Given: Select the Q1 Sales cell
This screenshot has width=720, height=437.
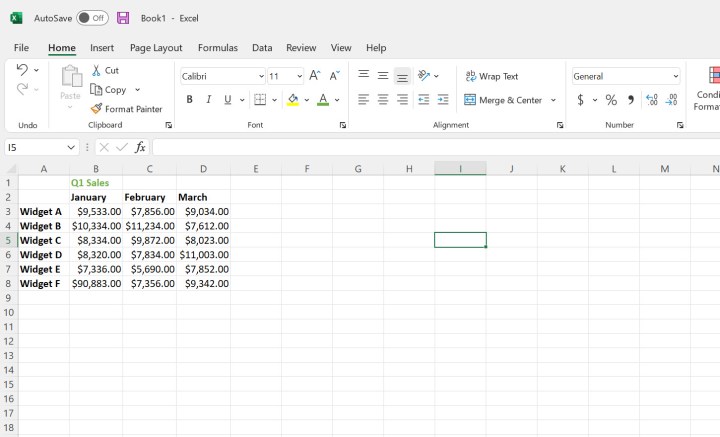Looking at the screenshot, I should (x=95, y=183).
